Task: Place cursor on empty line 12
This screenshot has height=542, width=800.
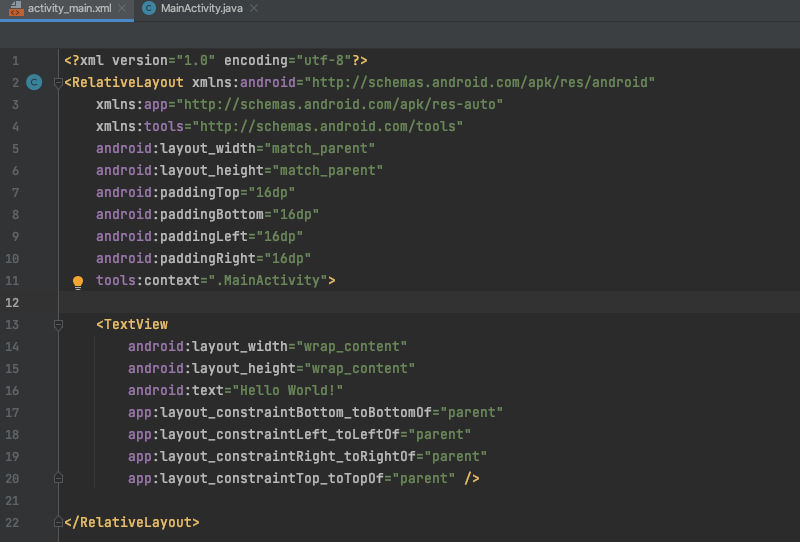Action: pos(400,302)
